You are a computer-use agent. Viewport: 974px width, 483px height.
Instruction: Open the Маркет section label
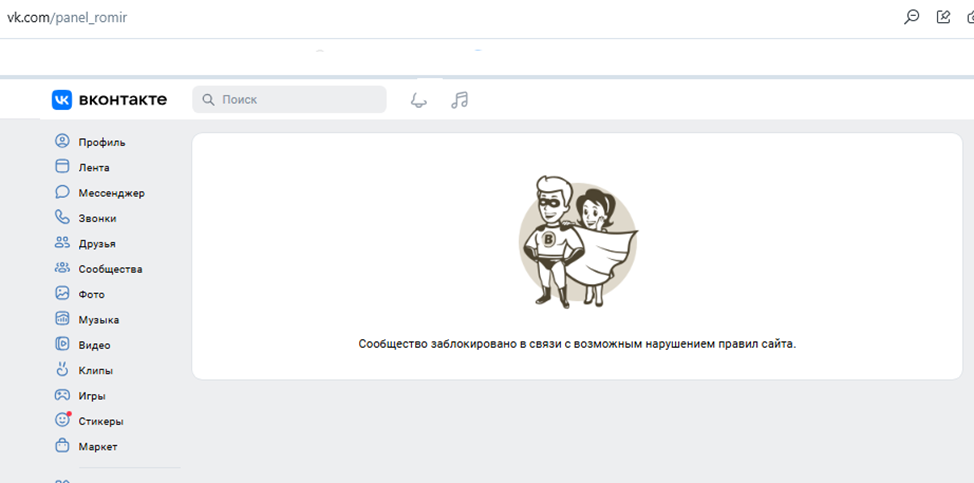click(x=98, y=447)
